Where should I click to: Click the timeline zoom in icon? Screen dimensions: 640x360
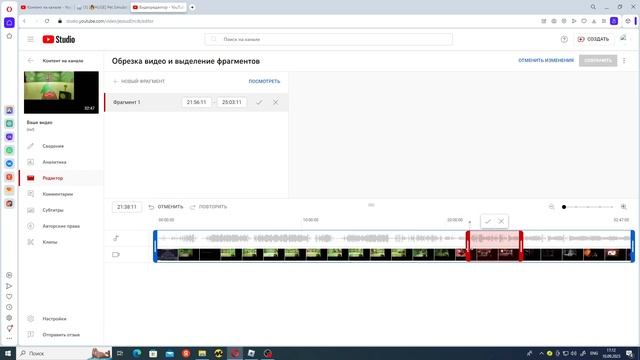(623, 207)
